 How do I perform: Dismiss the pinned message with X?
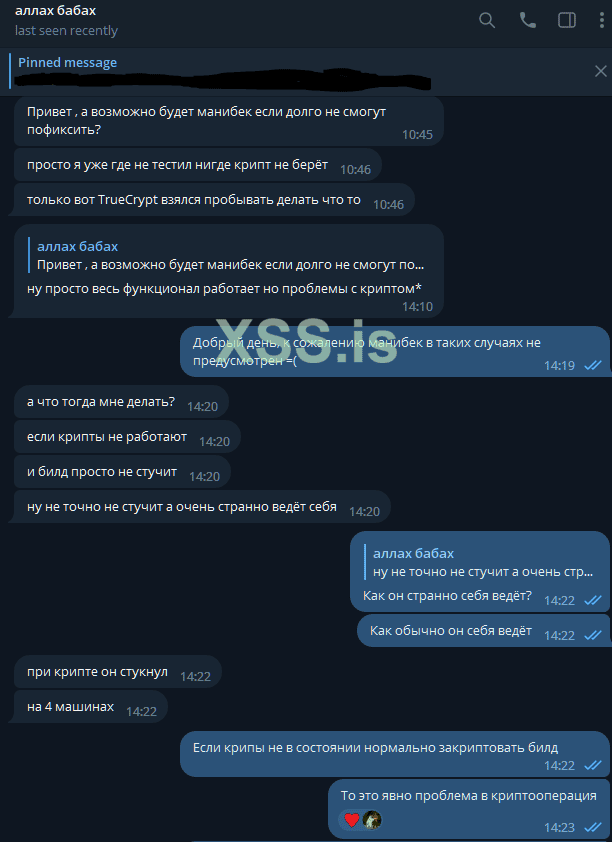(600, 71)
